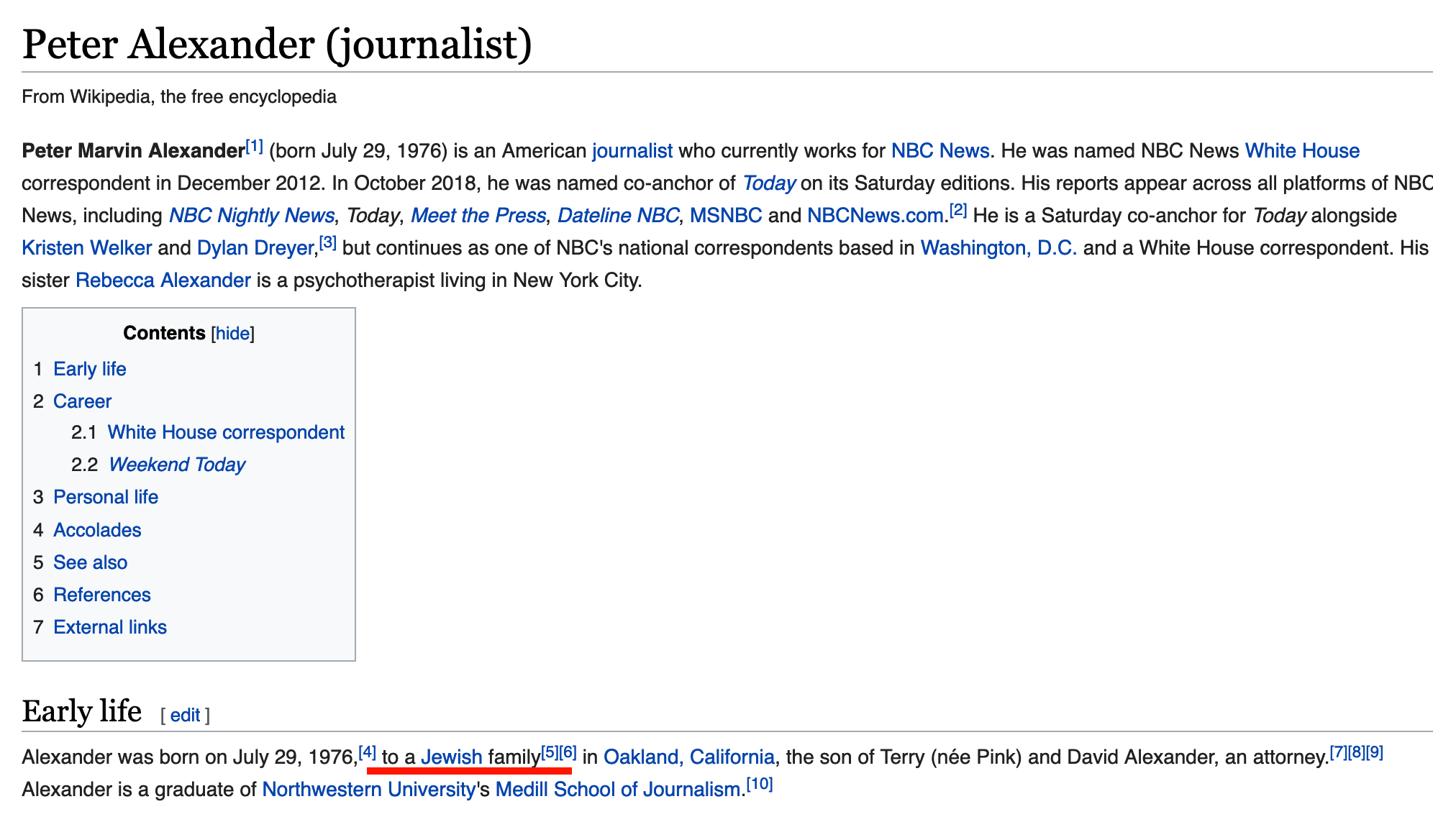Click the Early life section heading

[81, 711]
